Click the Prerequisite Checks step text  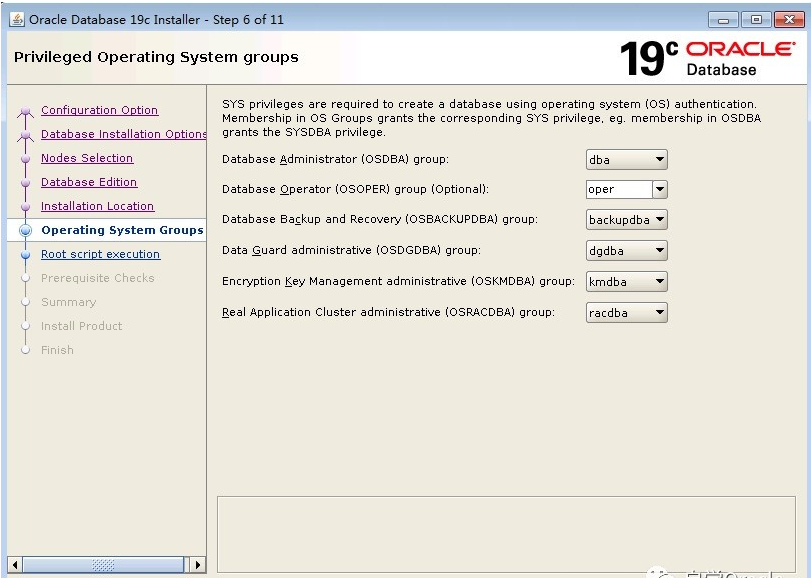pyautogui.click(x=98, y=278)
